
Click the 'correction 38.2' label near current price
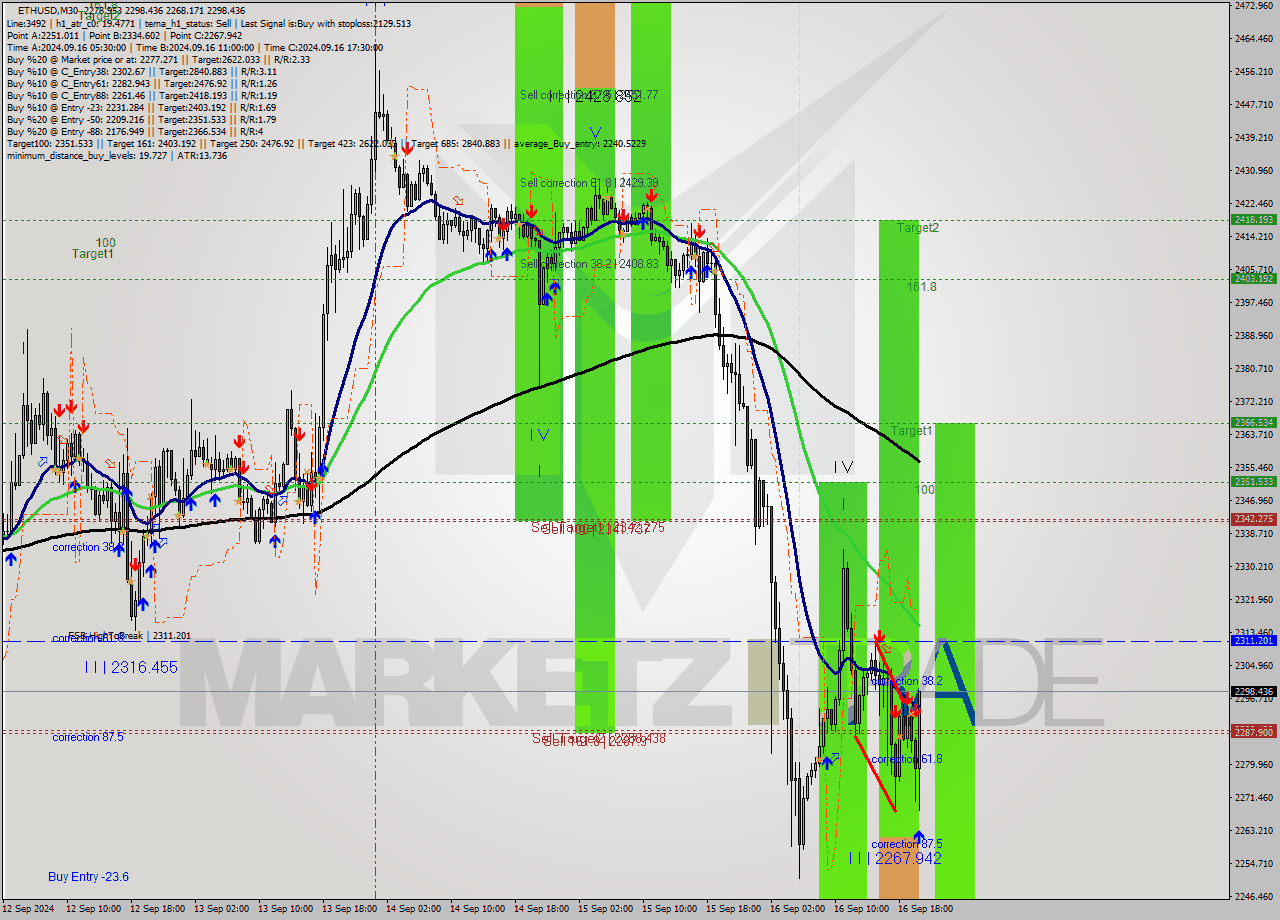click(x=906, y=681)
